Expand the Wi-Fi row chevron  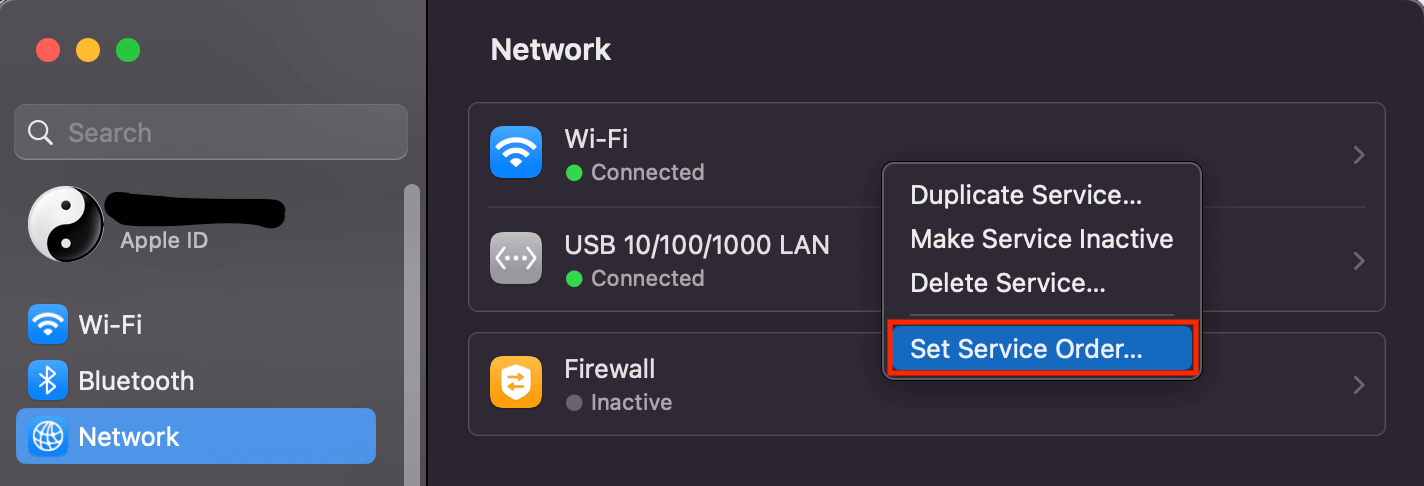[x=1359, y=155]
